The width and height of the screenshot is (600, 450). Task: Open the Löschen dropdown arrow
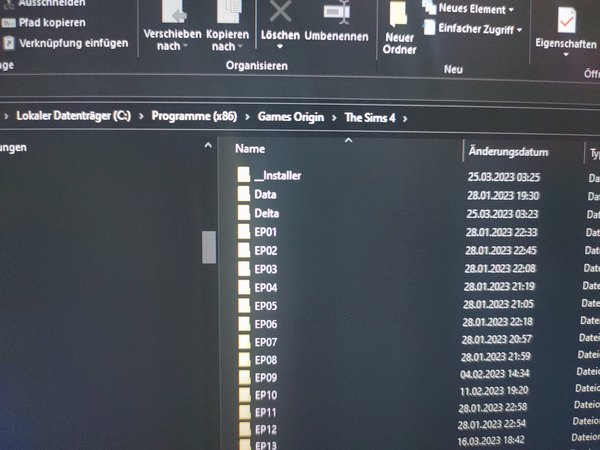pos(280,47)
